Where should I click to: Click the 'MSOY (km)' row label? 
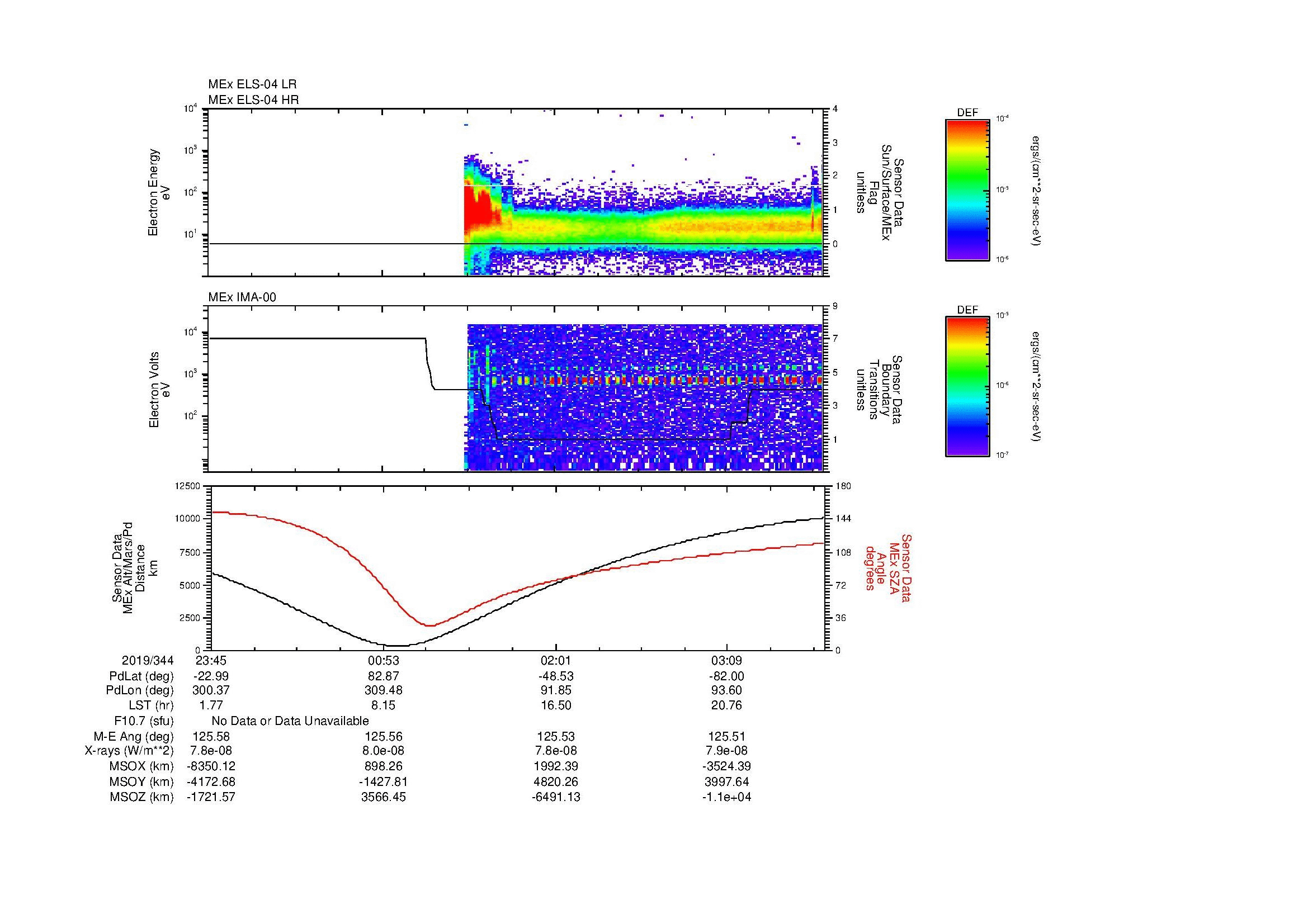pos(141,781)
